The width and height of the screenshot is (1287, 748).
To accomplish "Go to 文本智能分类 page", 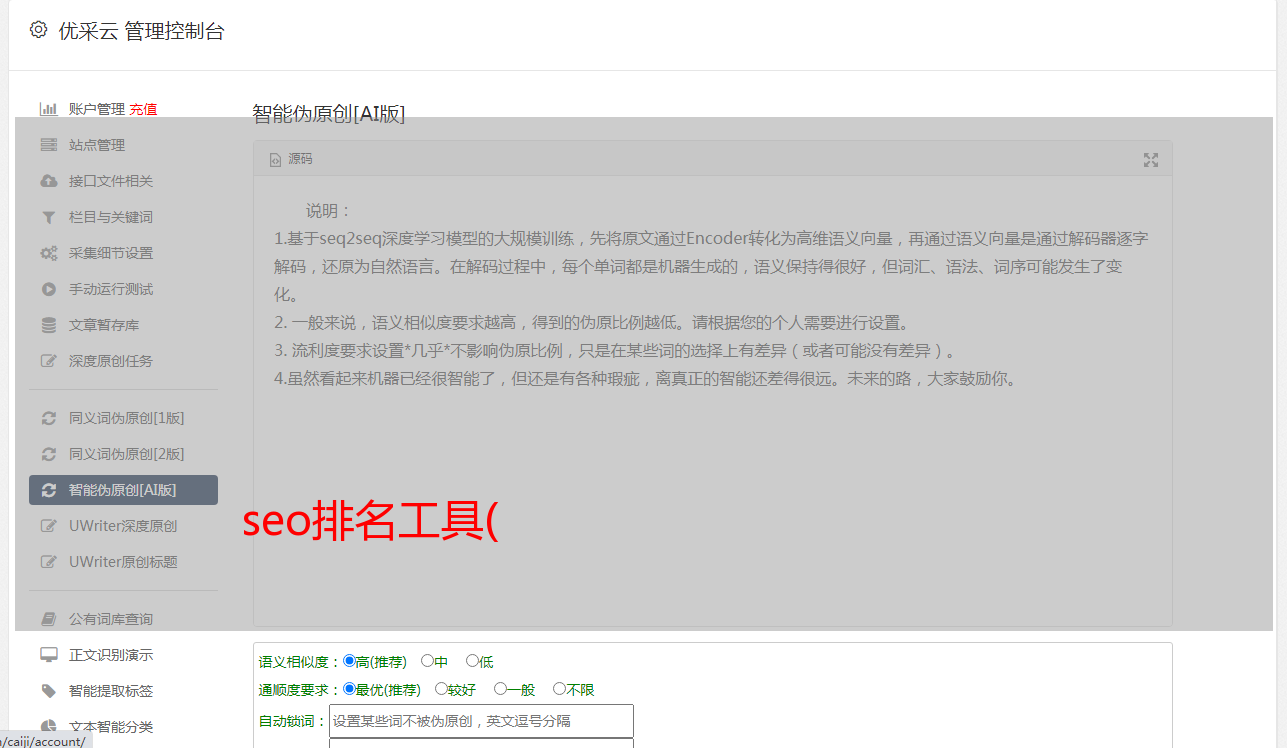I will tap(111, 727).
